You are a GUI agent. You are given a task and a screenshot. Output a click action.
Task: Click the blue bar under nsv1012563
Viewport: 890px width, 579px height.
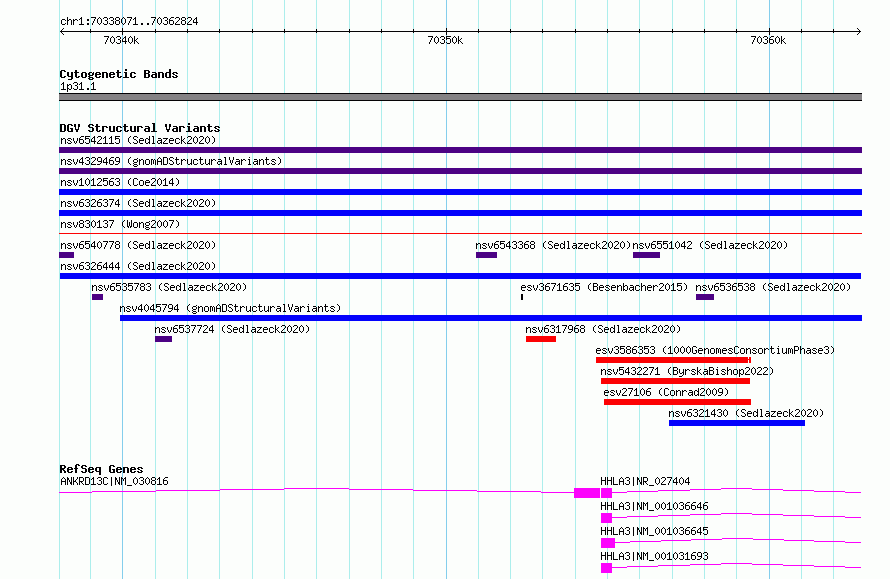tap(460, 192)
